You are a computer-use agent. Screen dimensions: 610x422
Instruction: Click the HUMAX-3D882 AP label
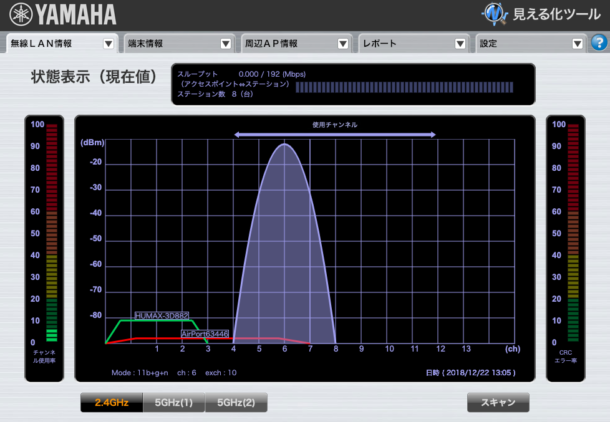pos(162,315)
